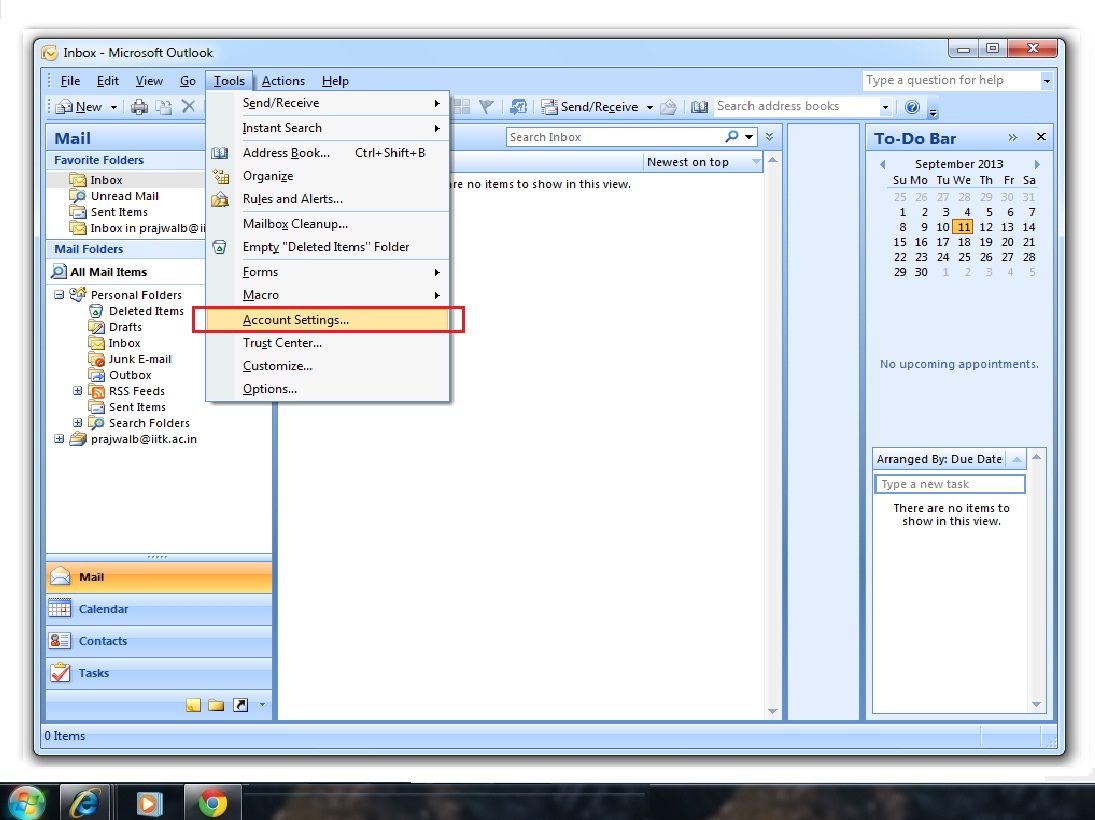Open the Shortcuts icon in navigation pane
Screen dimensions: 1095x820
(240, 705)
